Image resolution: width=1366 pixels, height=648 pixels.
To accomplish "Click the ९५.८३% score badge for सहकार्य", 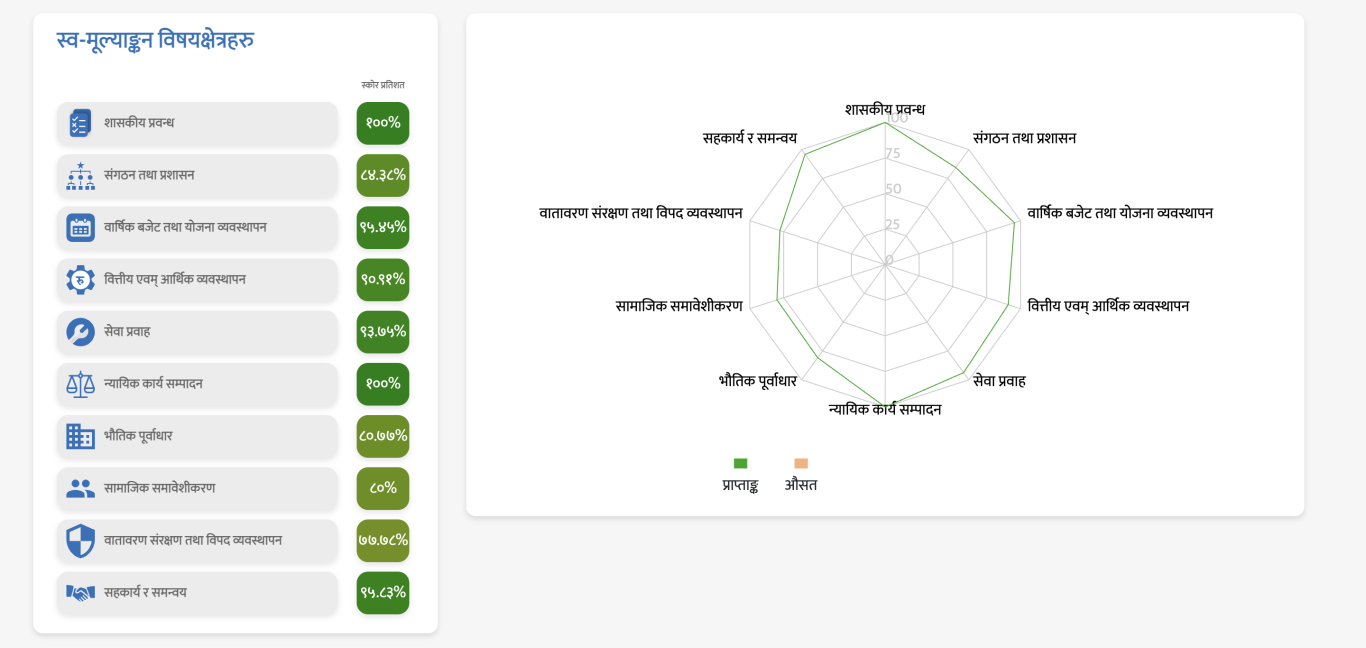I will coord(383,593).
